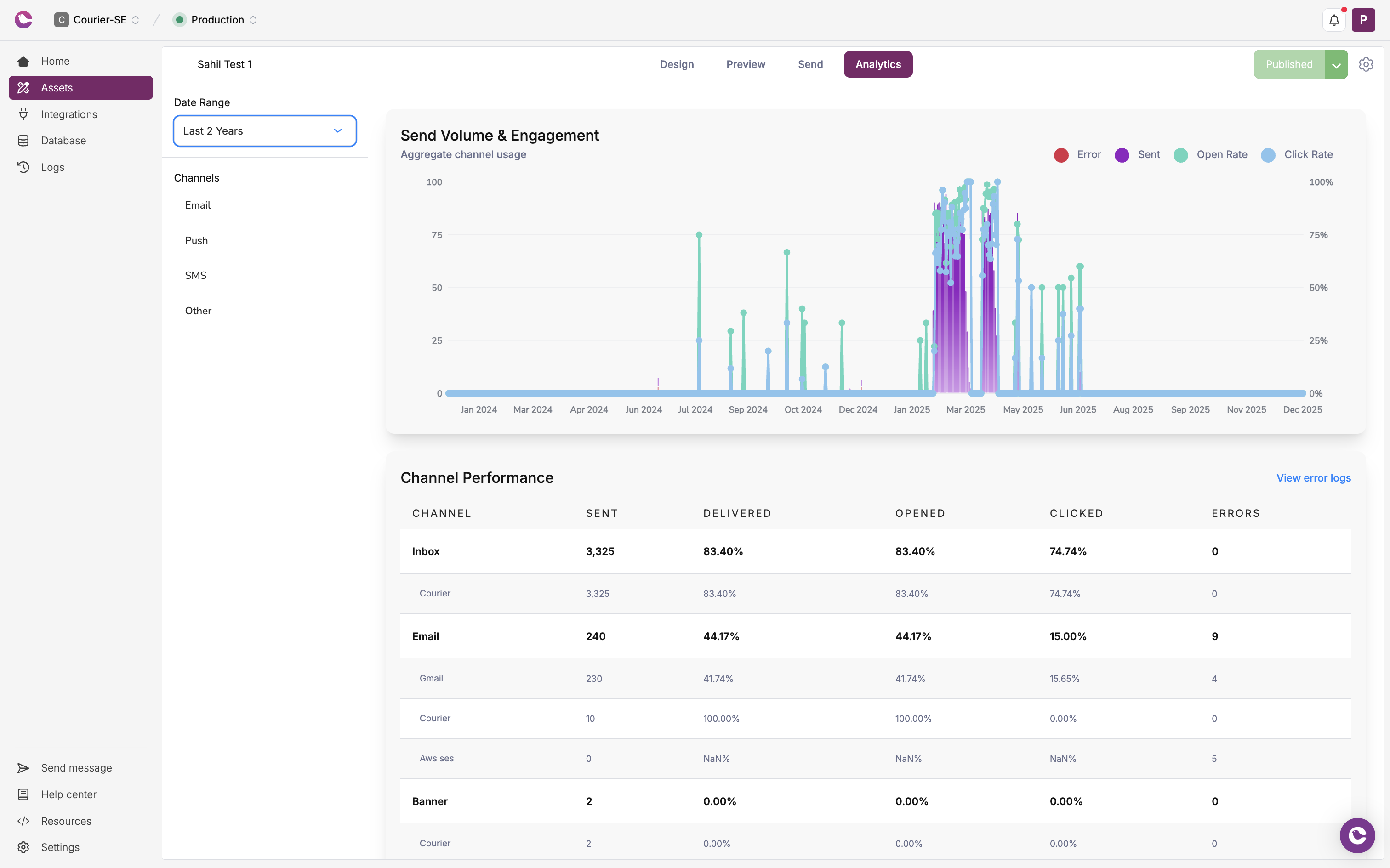The image size is (1390, 868).
Task: Switch to the Design tab
Action: [676, 64]
